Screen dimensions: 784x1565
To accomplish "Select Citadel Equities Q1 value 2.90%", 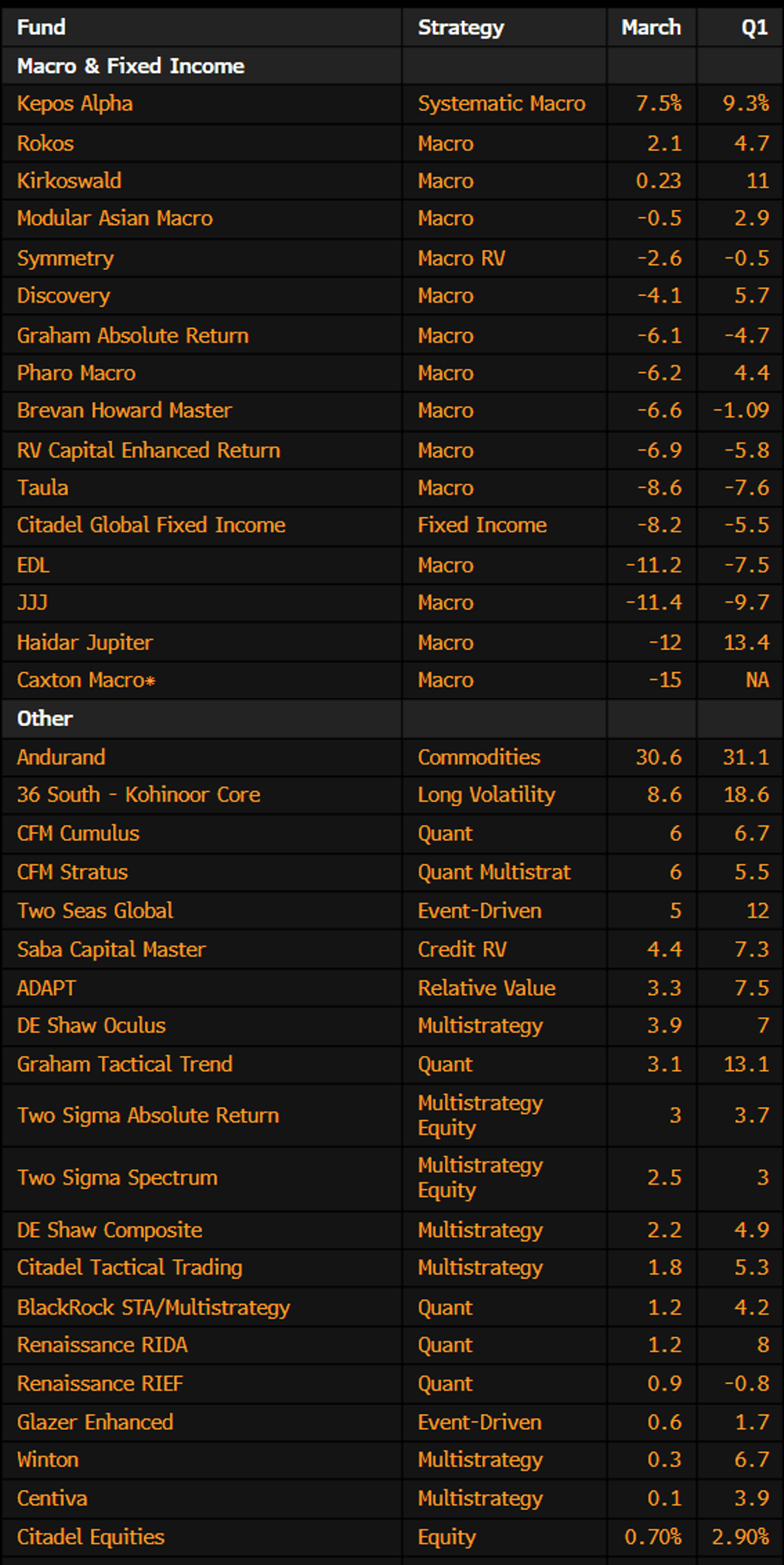I will [x=740, y=1537].
